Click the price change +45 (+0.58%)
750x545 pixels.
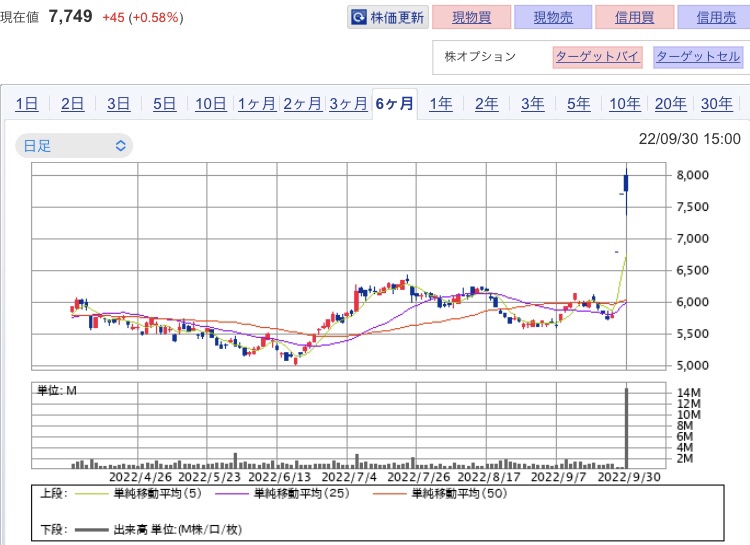(x=143, y=18)
